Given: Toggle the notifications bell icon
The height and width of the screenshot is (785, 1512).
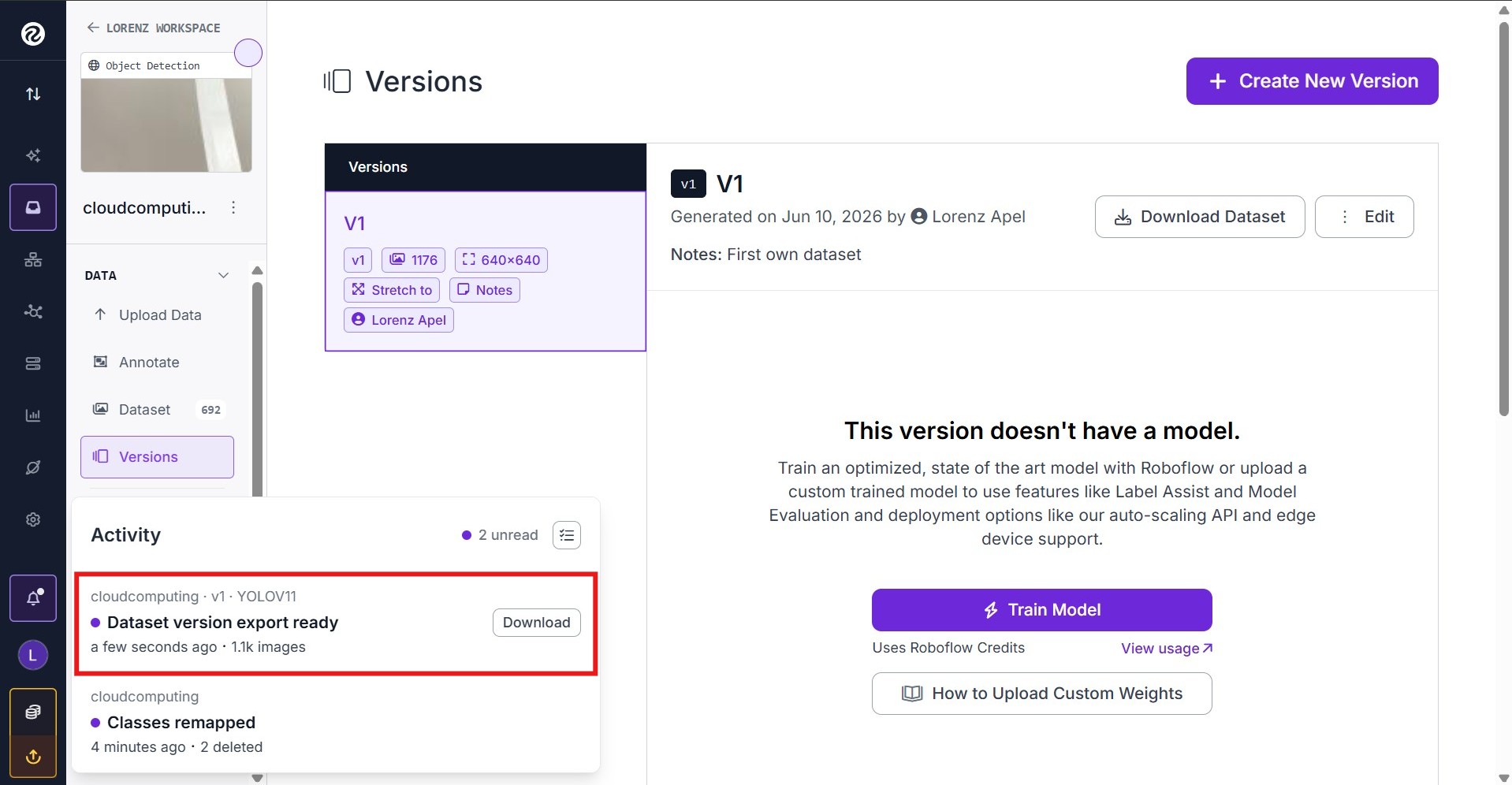Looking at the screenshot, I should click(x=33, y=598).
